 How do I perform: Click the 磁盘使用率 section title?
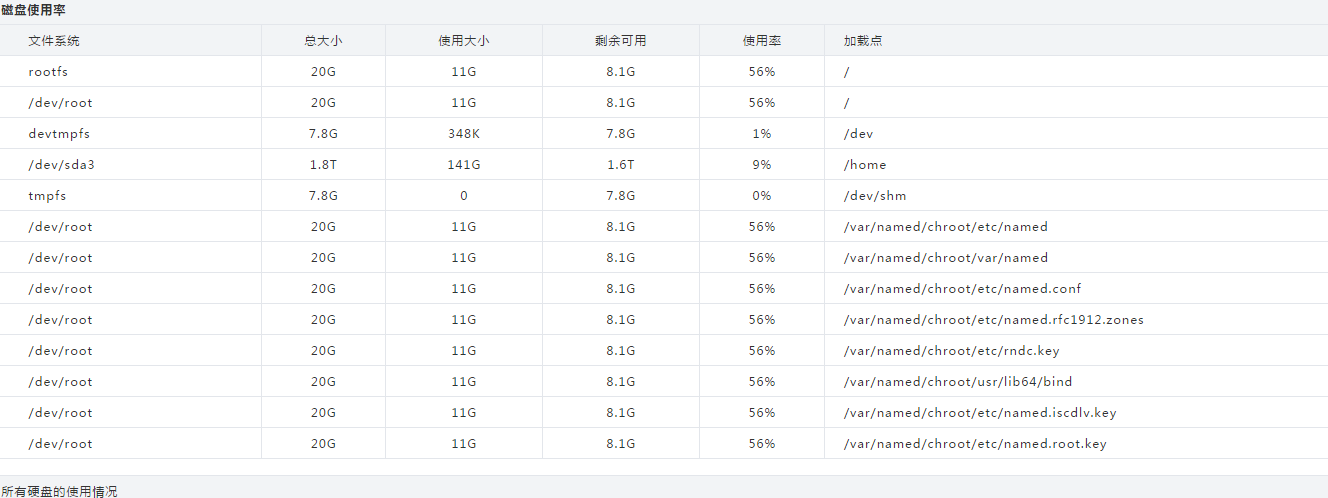(35, 10)
